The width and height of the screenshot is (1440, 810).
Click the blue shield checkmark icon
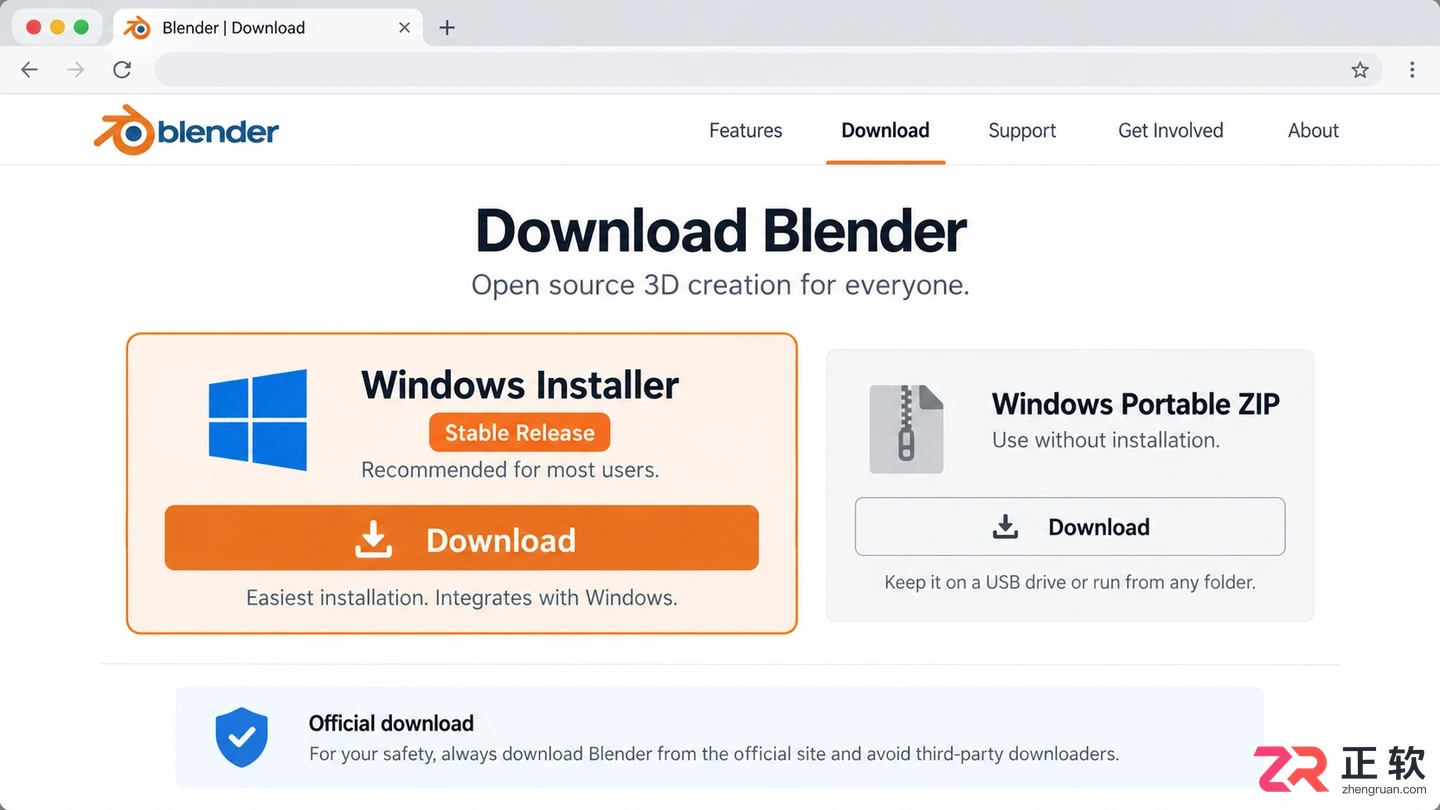(x=242, y=737)
